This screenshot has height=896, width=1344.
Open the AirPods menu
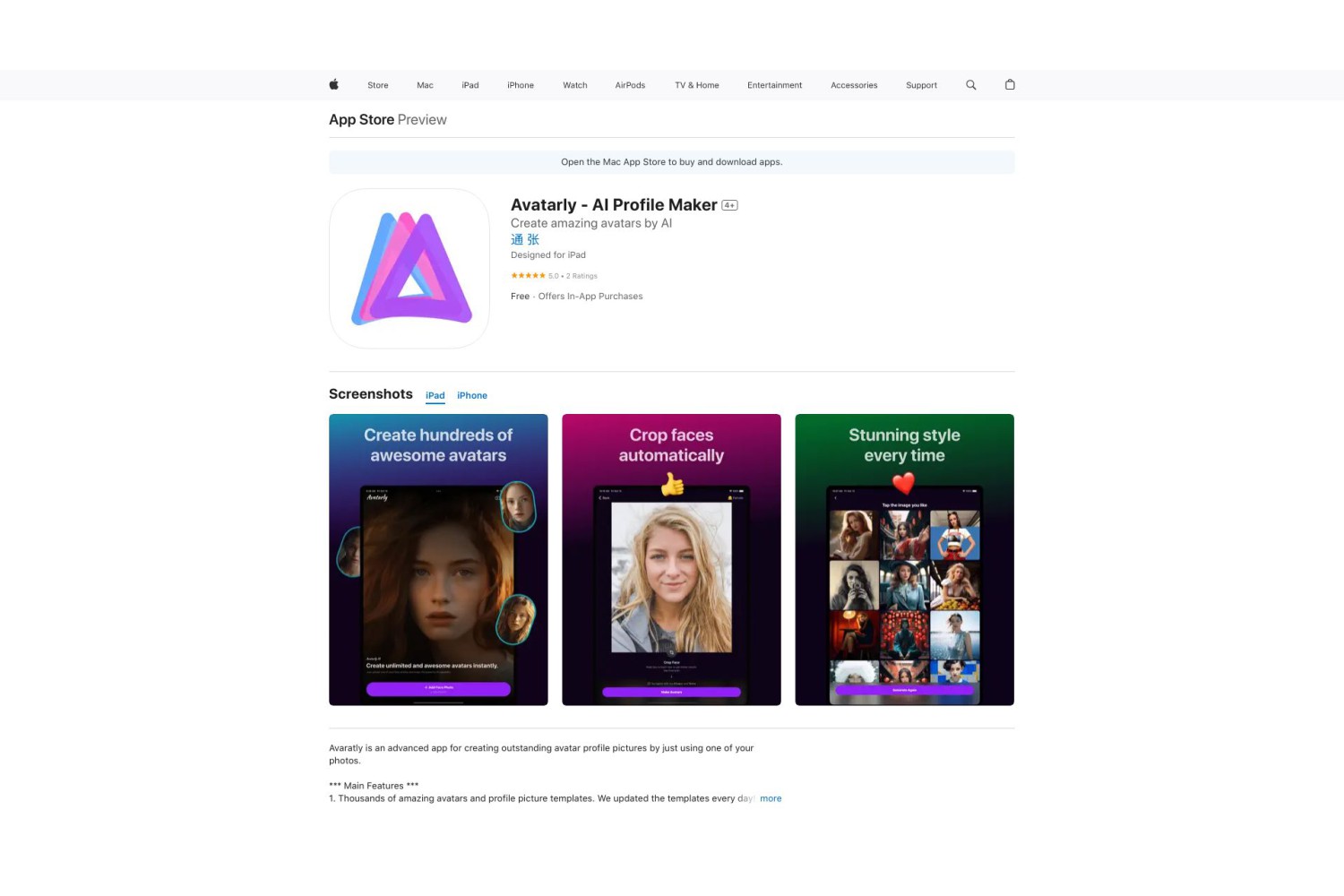630,85
